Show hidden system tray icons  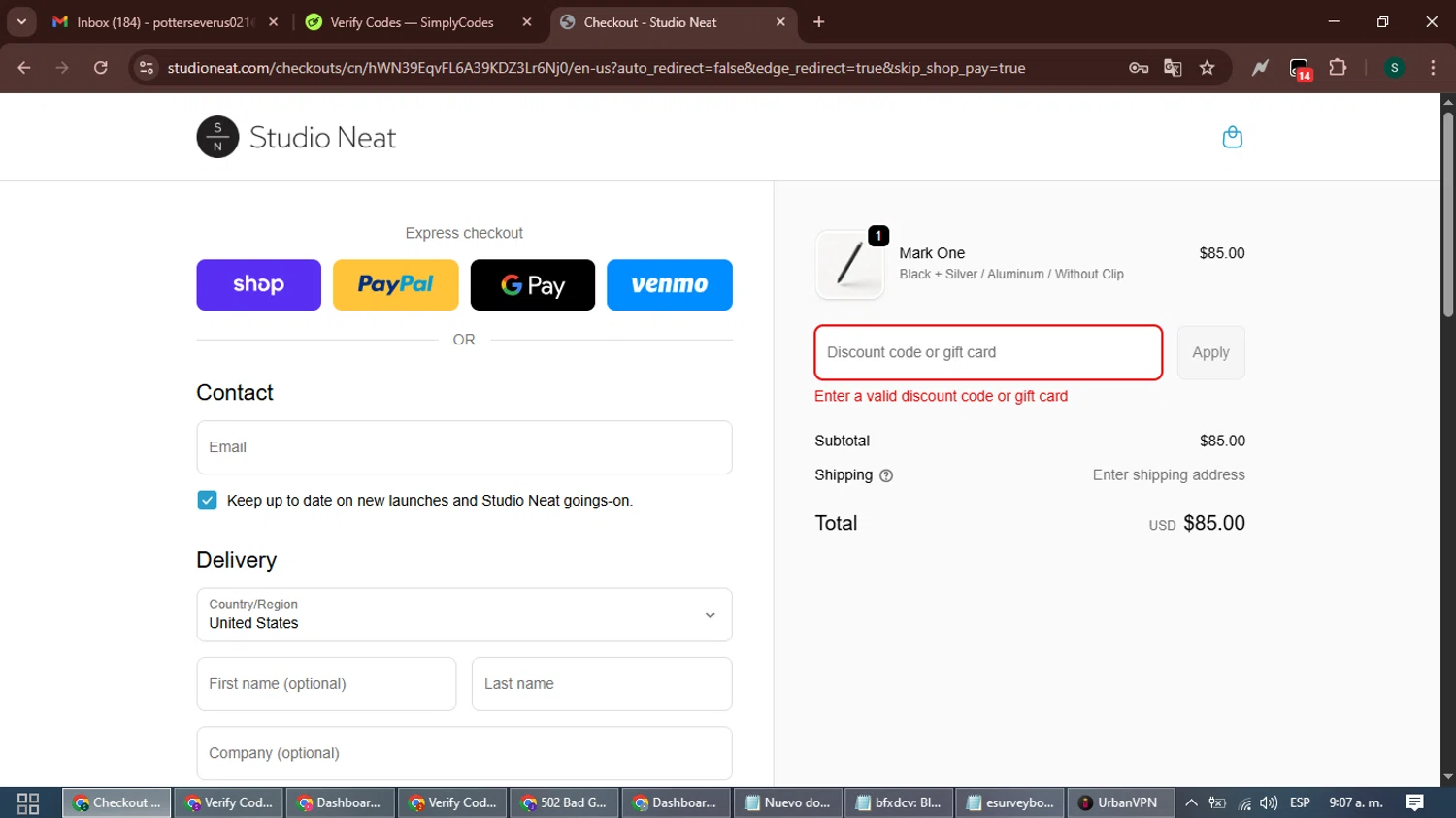point(1191,803)
